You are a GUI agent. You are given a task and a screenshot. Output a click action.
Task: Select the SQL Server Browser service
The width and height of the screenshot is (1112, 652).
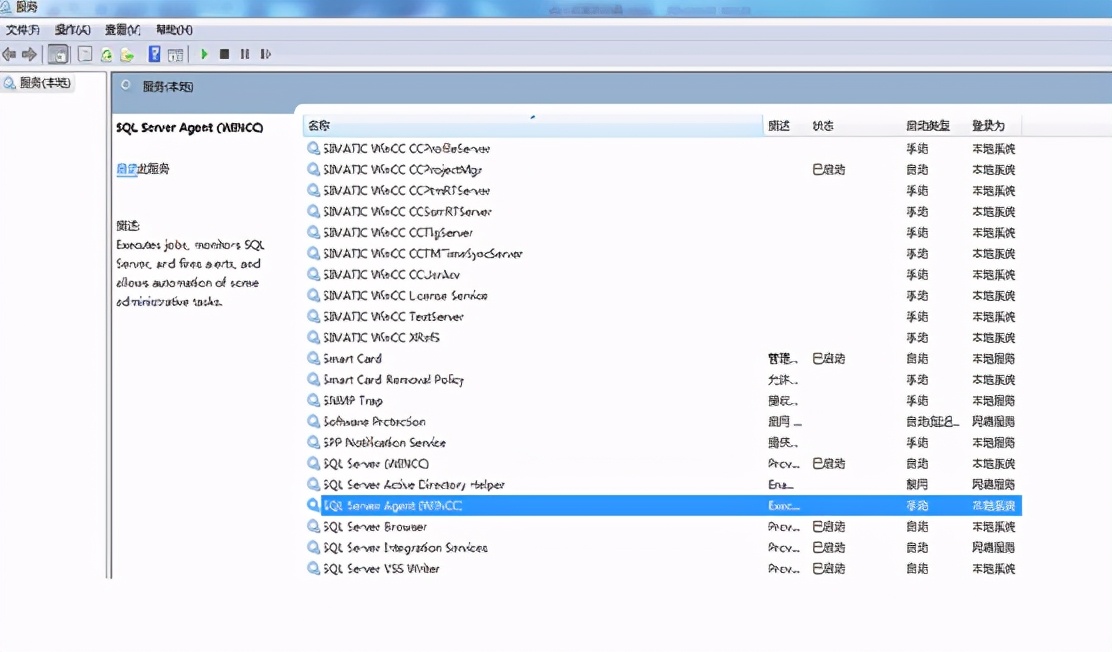[377, 527]
